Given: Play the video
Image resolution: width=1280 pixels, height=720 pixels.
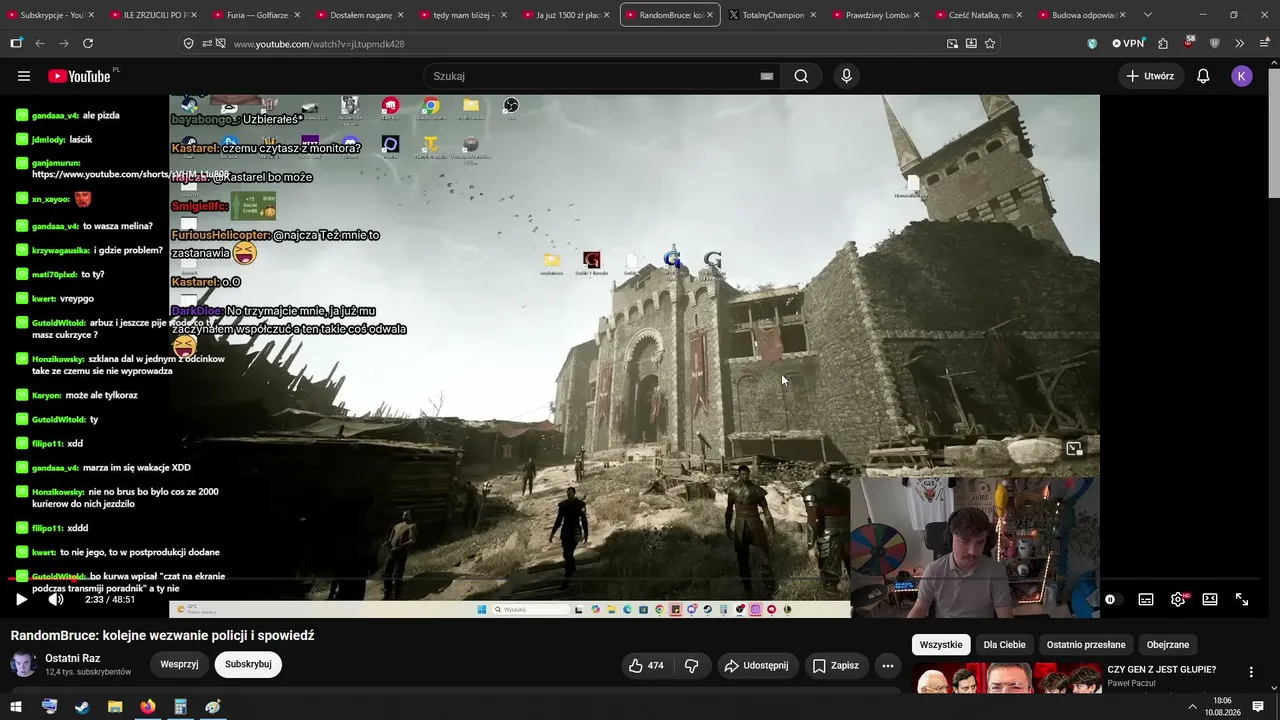Looking at the screenshot, I should click(x=21, y=600).
